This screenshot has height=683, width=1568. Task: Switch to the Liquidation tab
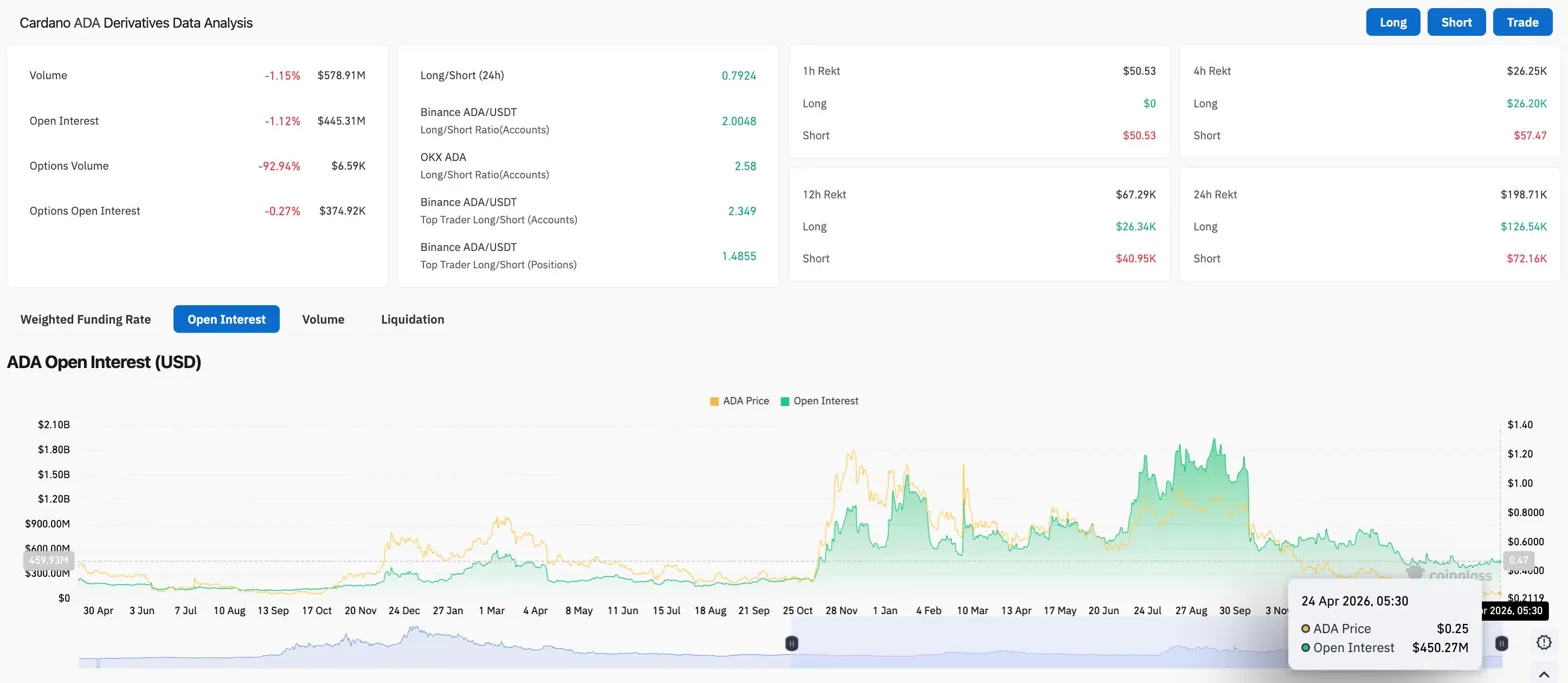click(412, 319)
